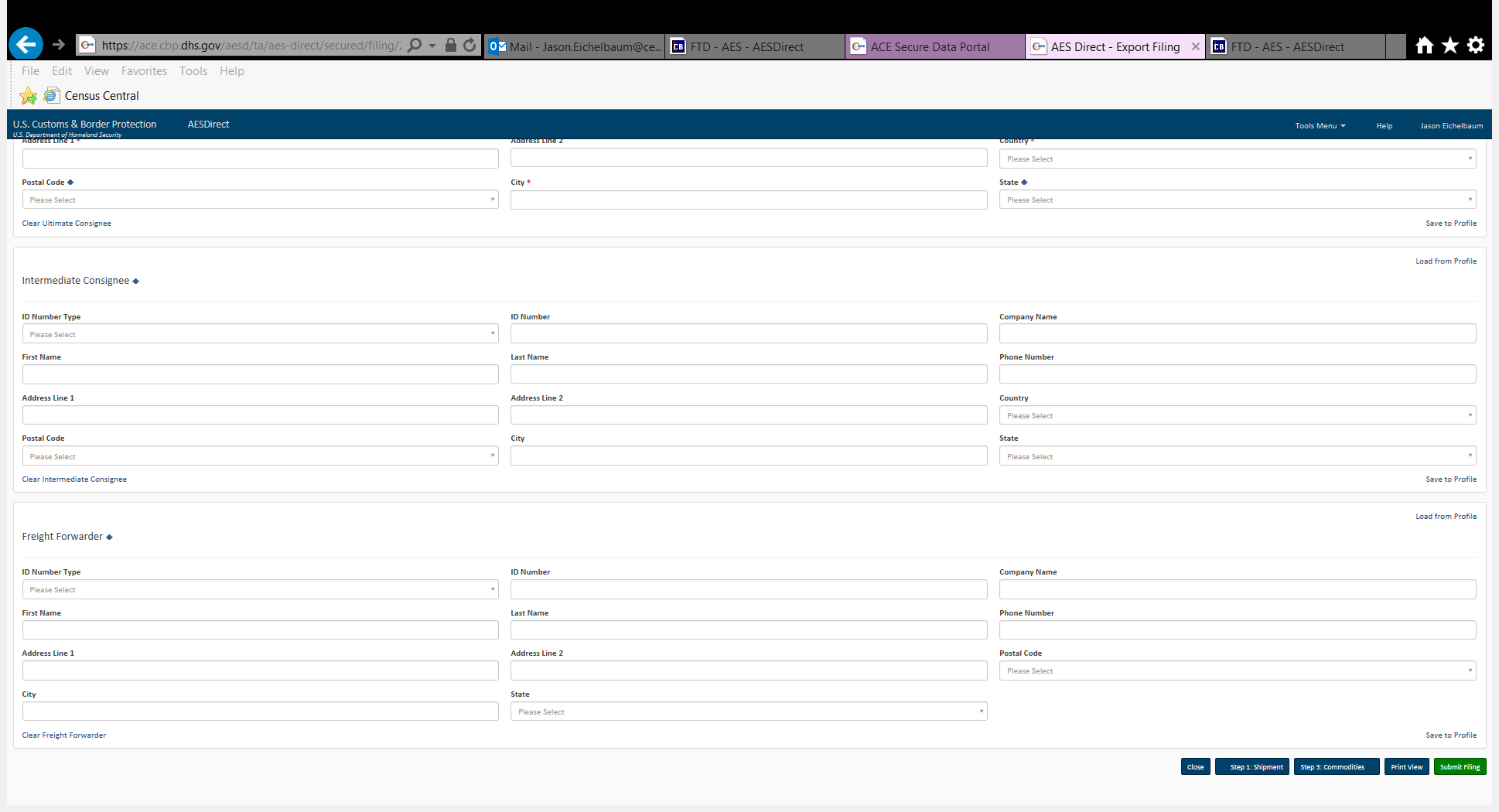The image size is (1499, 812).
Task: Click the browser back arrow button
Action: [26, 45]
